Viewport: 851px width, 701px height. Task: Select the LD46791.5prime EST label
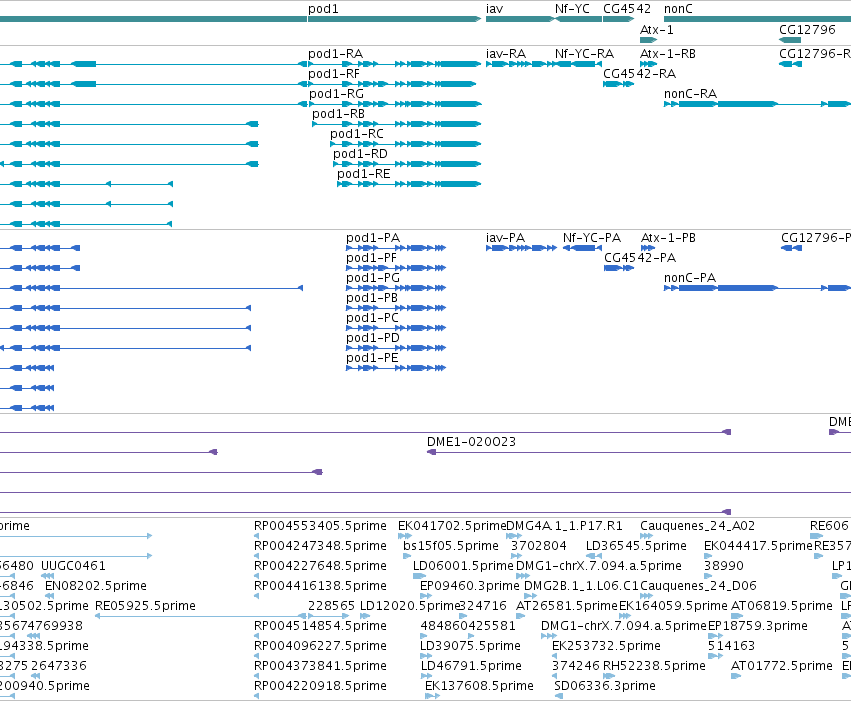471,667
